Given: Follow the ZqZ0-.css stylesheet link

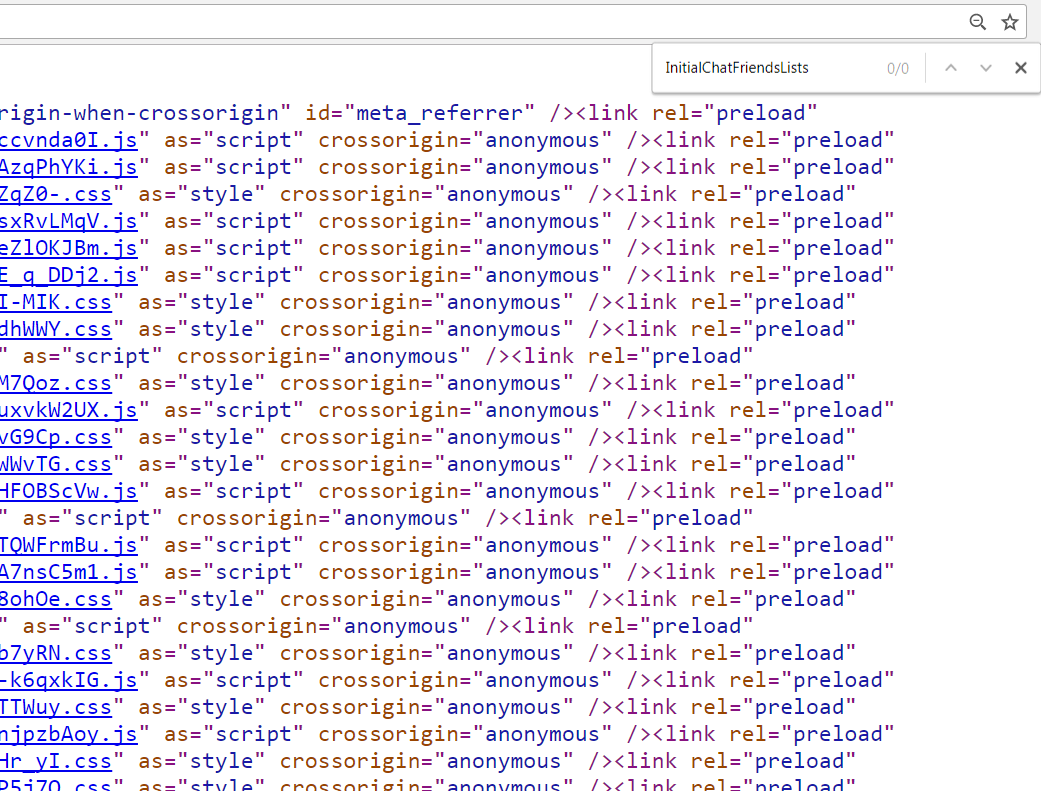Looking at the screenshot, I should (55, 194).
